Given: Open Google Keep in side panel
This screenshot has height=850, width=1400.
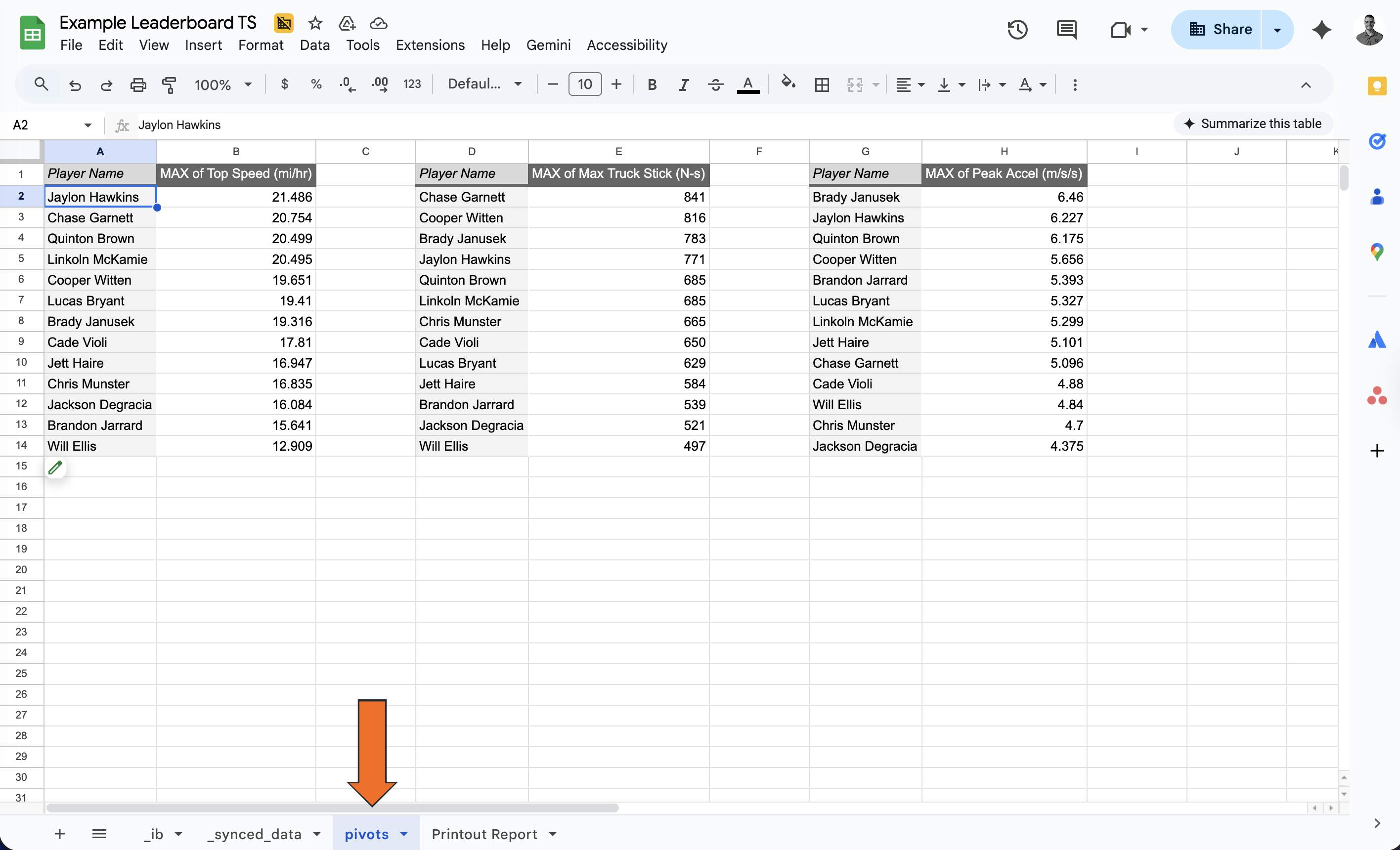Looking at the screenshot, I should pos(1377,86).
